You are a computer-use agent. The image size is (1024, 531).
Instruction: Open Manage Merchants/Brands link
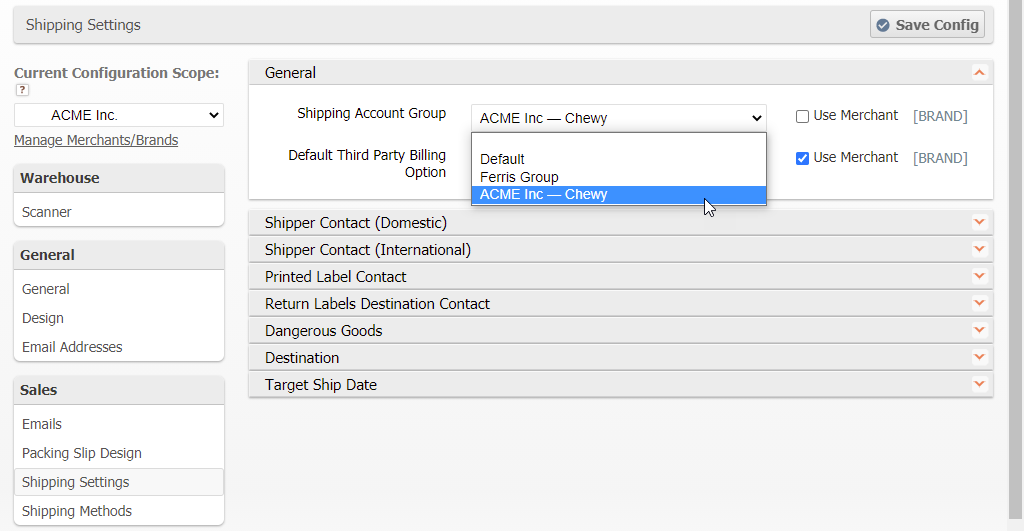96,140
